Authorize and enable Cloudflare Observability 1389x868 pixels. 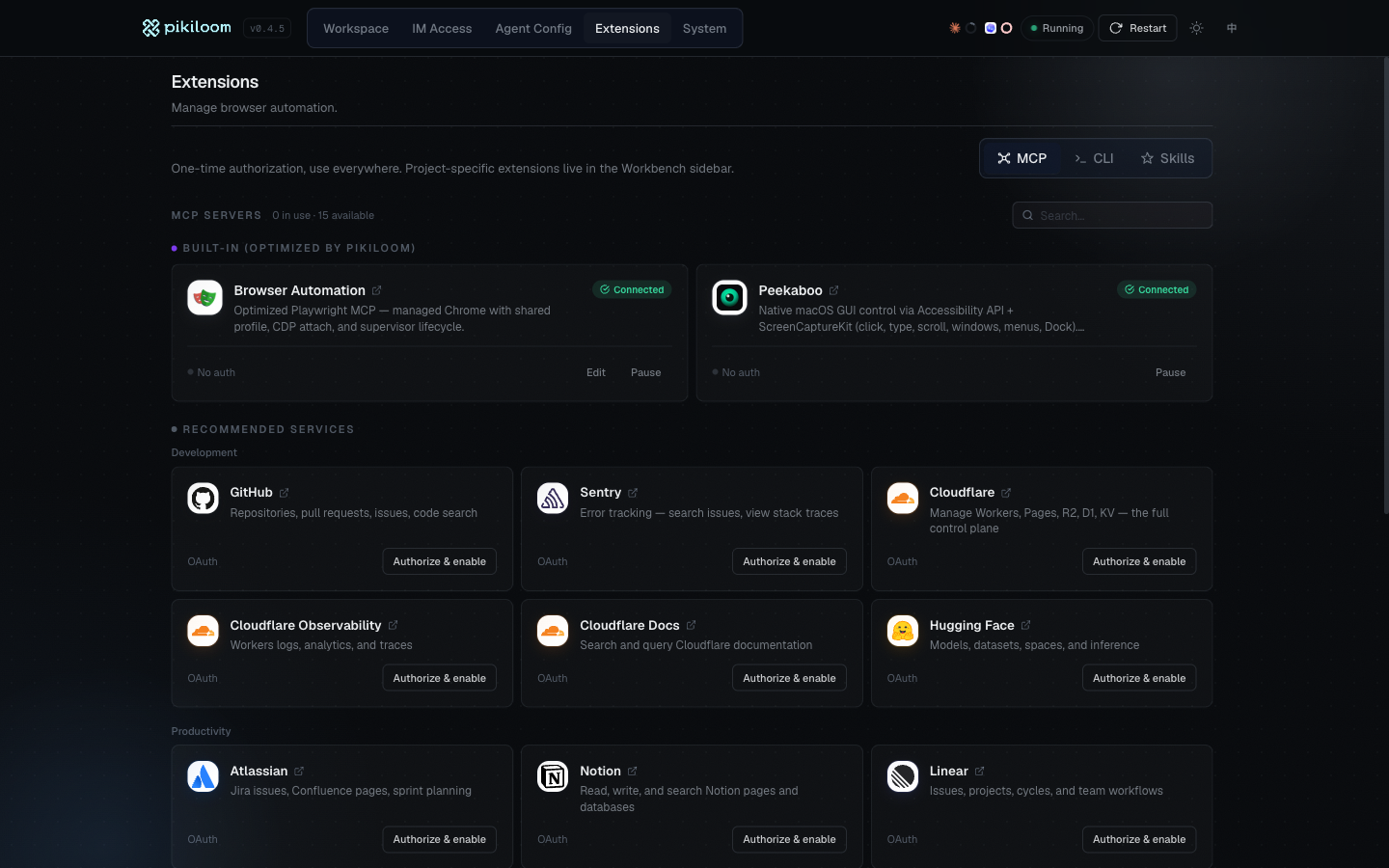point(440,678)
